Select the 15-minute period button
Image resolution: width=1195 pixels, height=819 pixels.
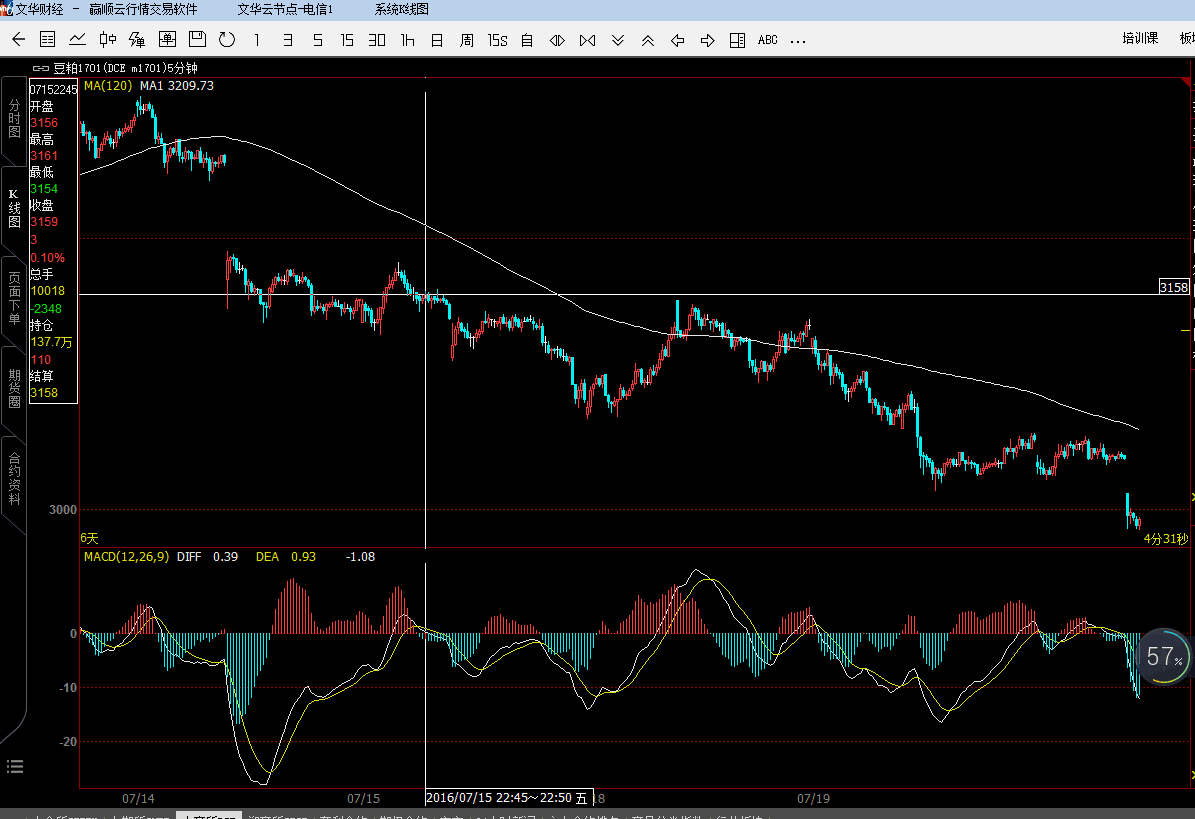coord(347,40)
